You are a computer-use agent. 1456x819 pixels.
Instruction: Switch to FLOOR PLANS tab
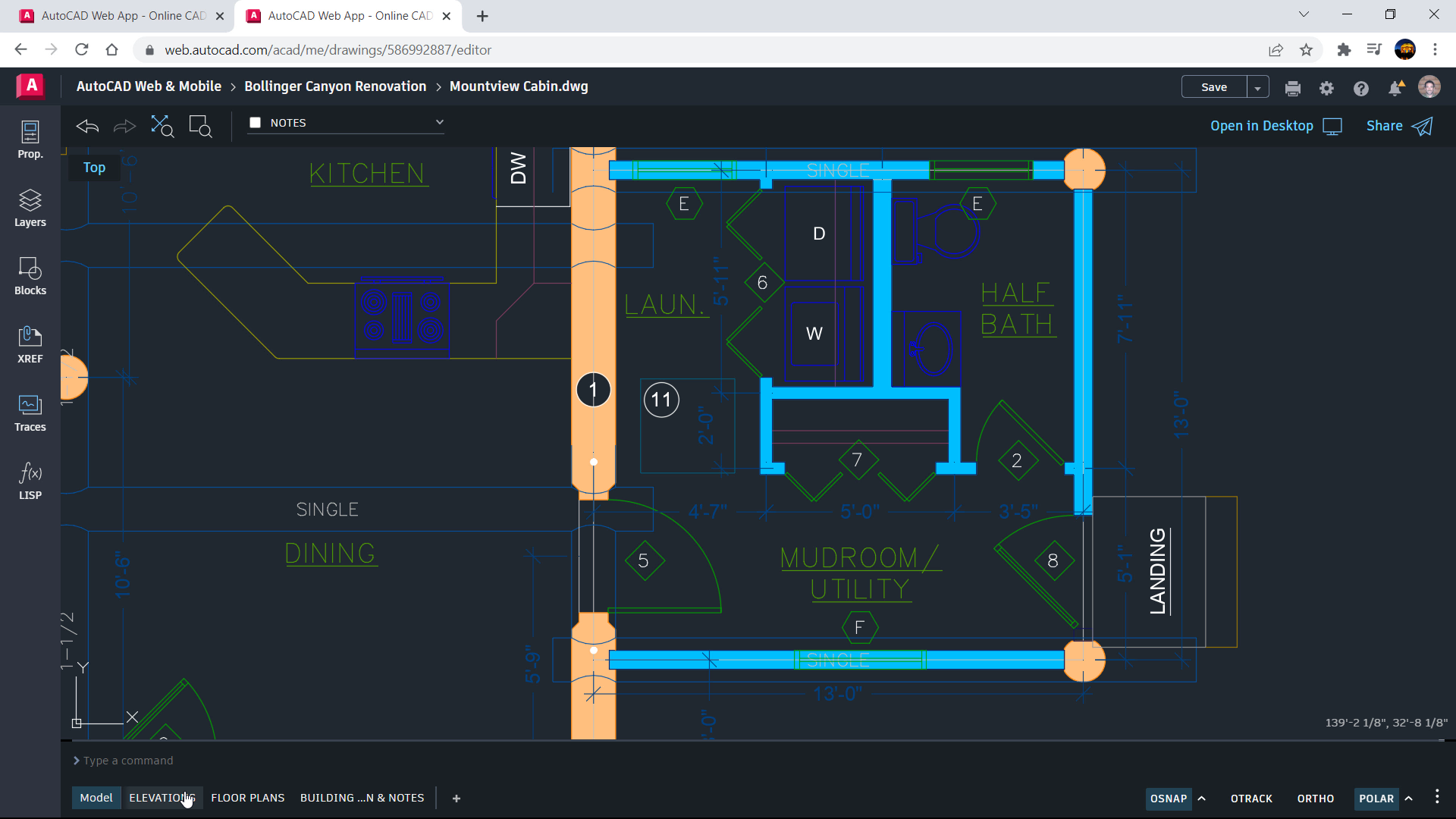click(x=247, y=797)
